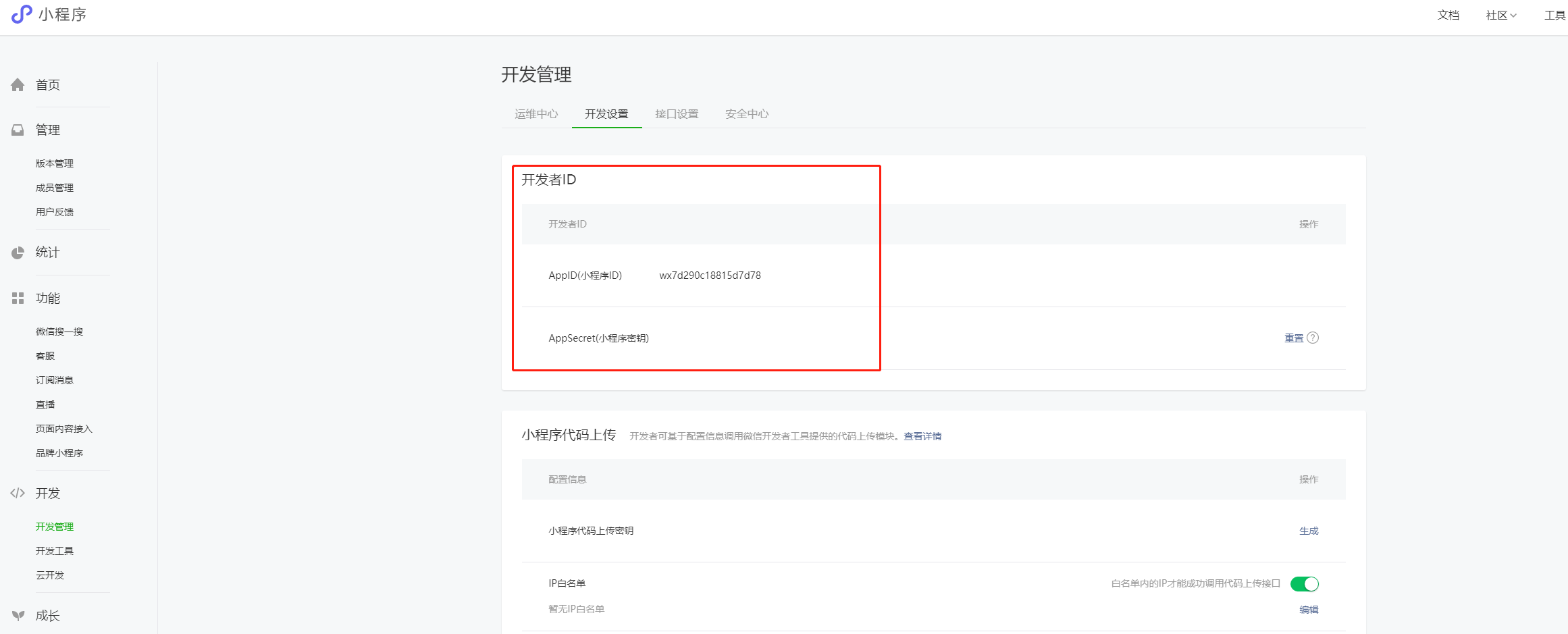The image size is (1568, 634).
Task: Open 微信搜一搜 in sidebar
Action: pos(59,332)
